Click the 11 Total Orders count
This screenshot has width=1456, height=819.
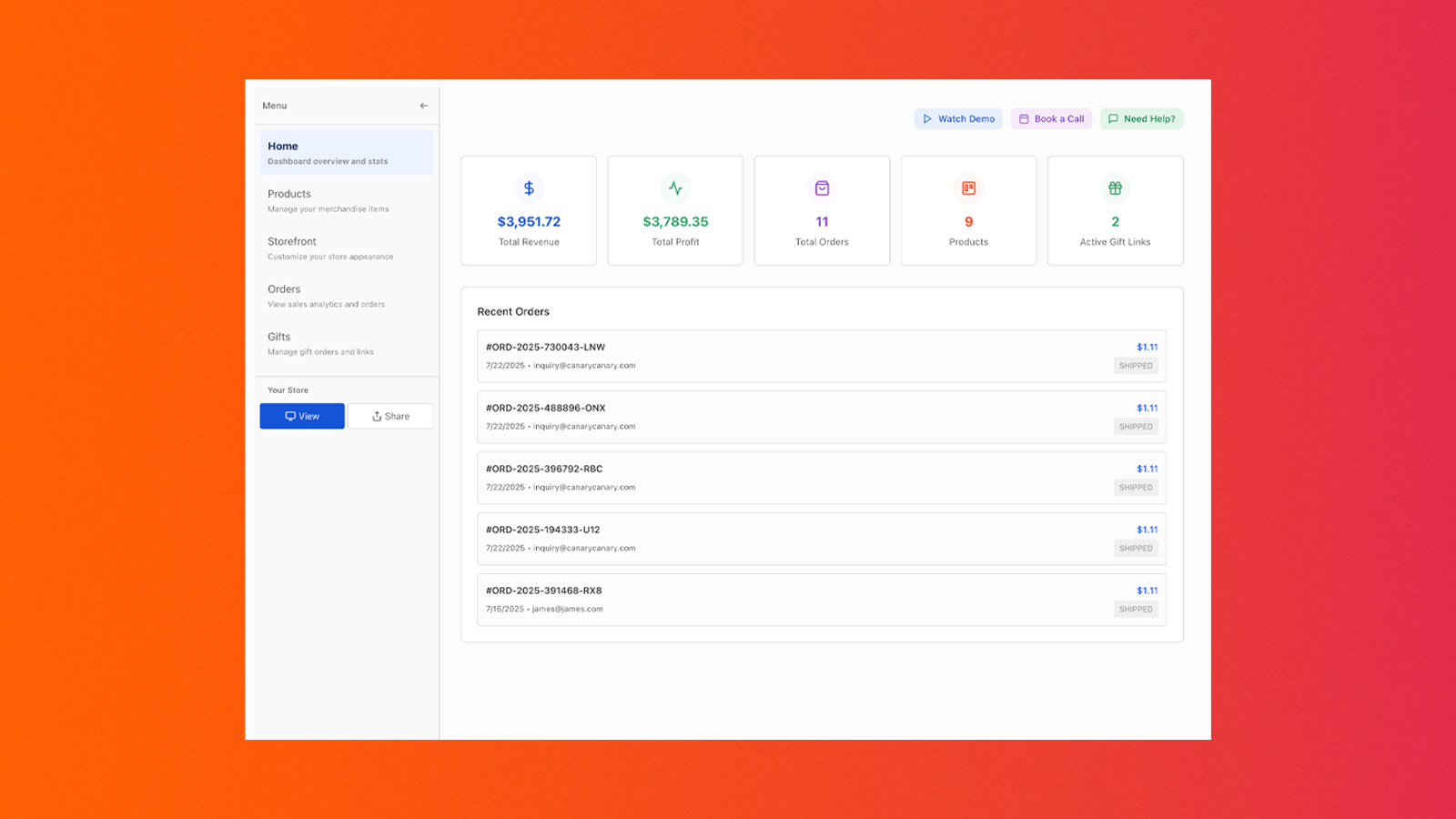click(822, 221)
